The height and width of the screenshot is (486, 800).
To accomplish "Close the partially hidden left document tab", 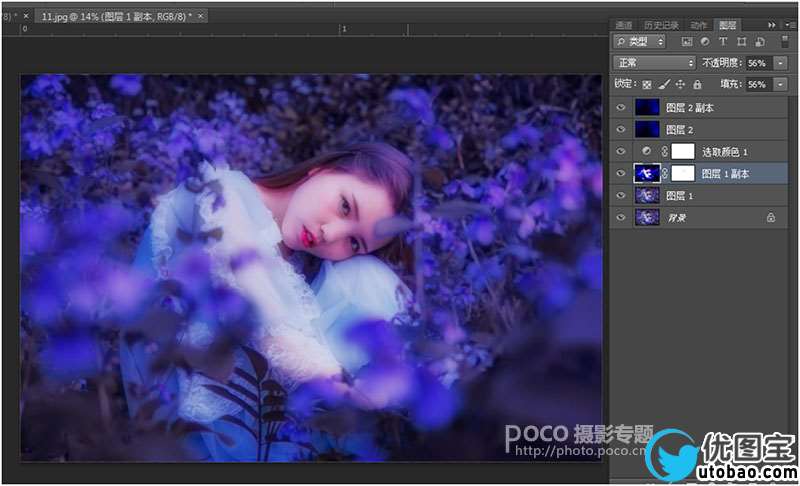I will pos(26,16).
